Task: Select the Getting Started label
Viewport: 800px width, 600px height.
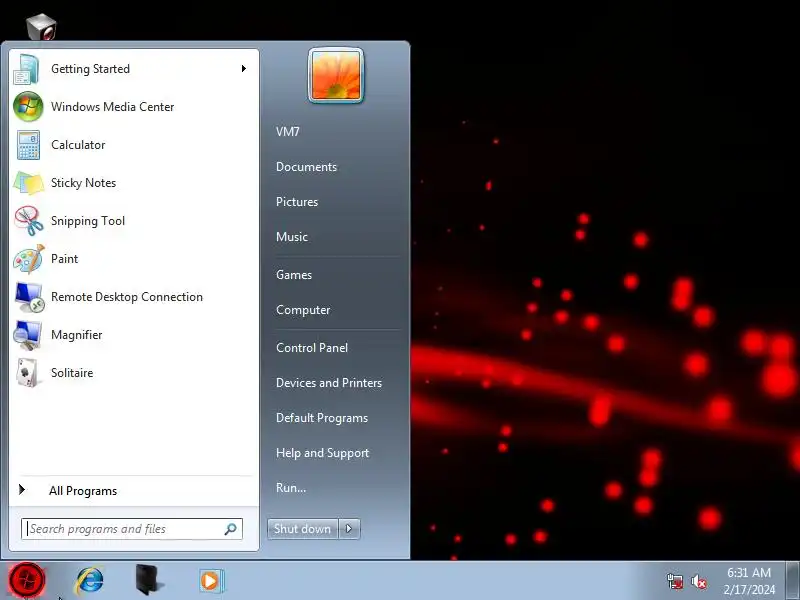Action: point(90,69)
